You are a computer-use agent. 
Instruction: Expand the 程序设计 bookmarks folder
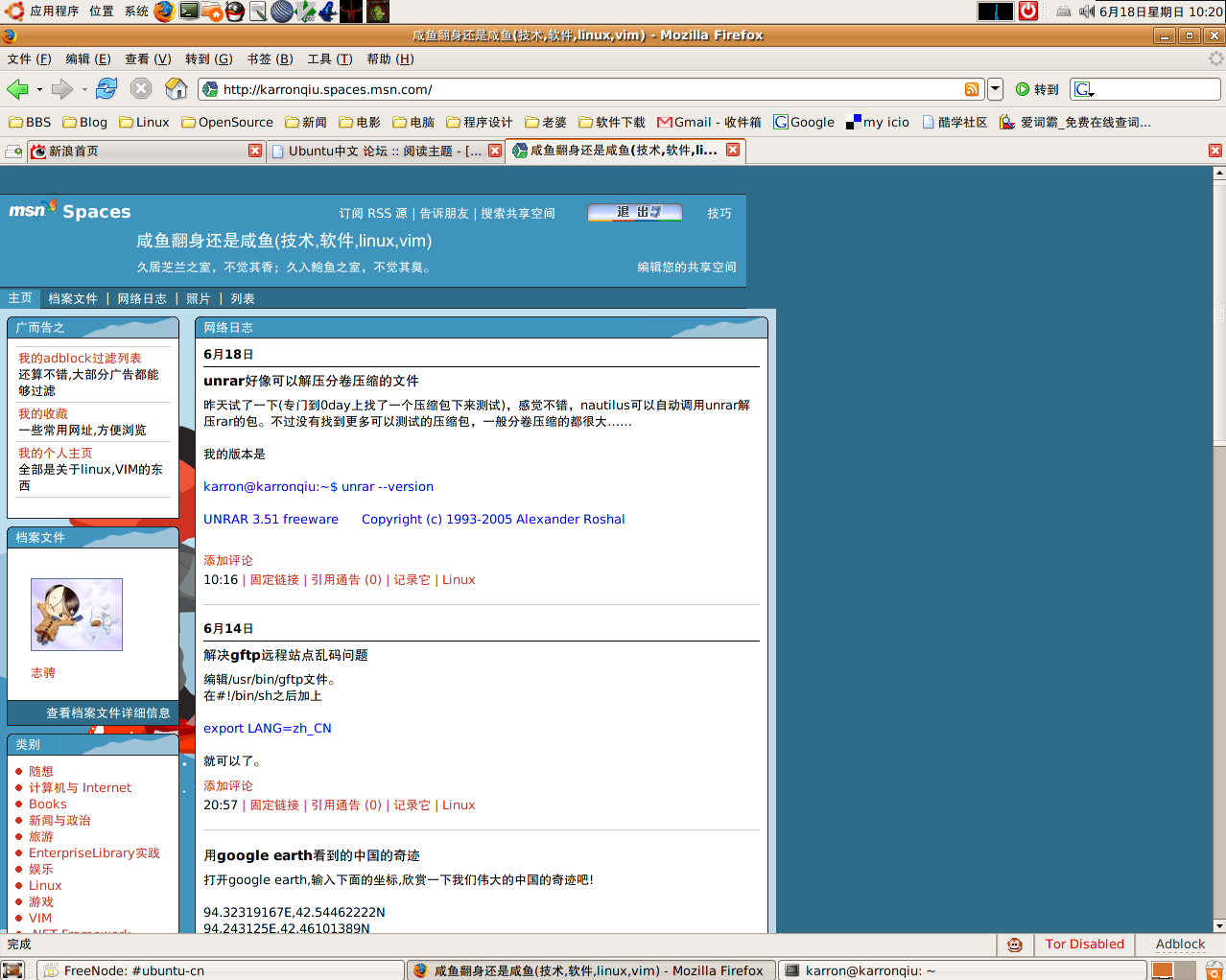pyautogui.click(x=479, y=123)
